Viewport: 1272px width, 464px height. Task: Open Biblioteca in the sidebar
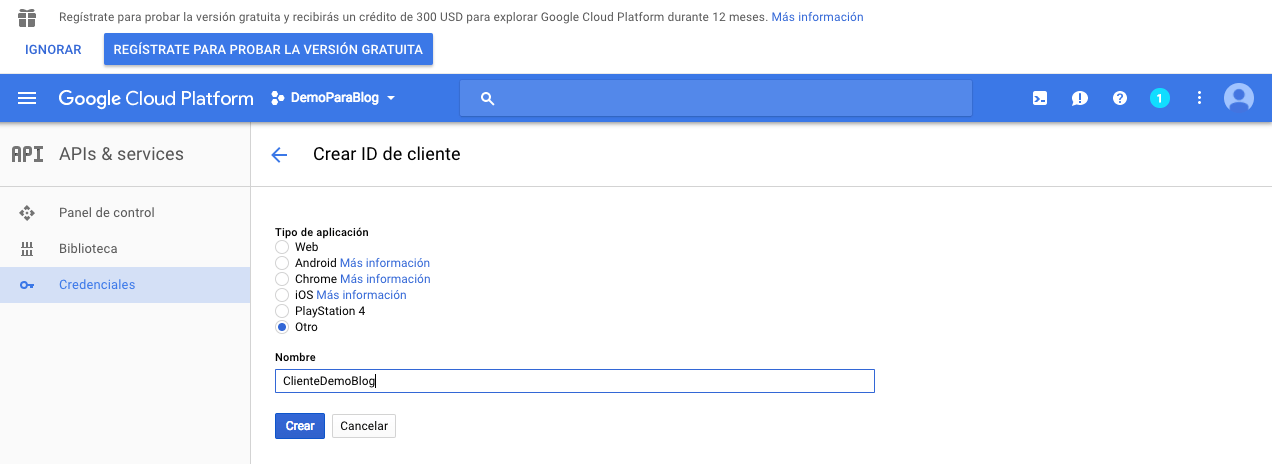point(88,249)
